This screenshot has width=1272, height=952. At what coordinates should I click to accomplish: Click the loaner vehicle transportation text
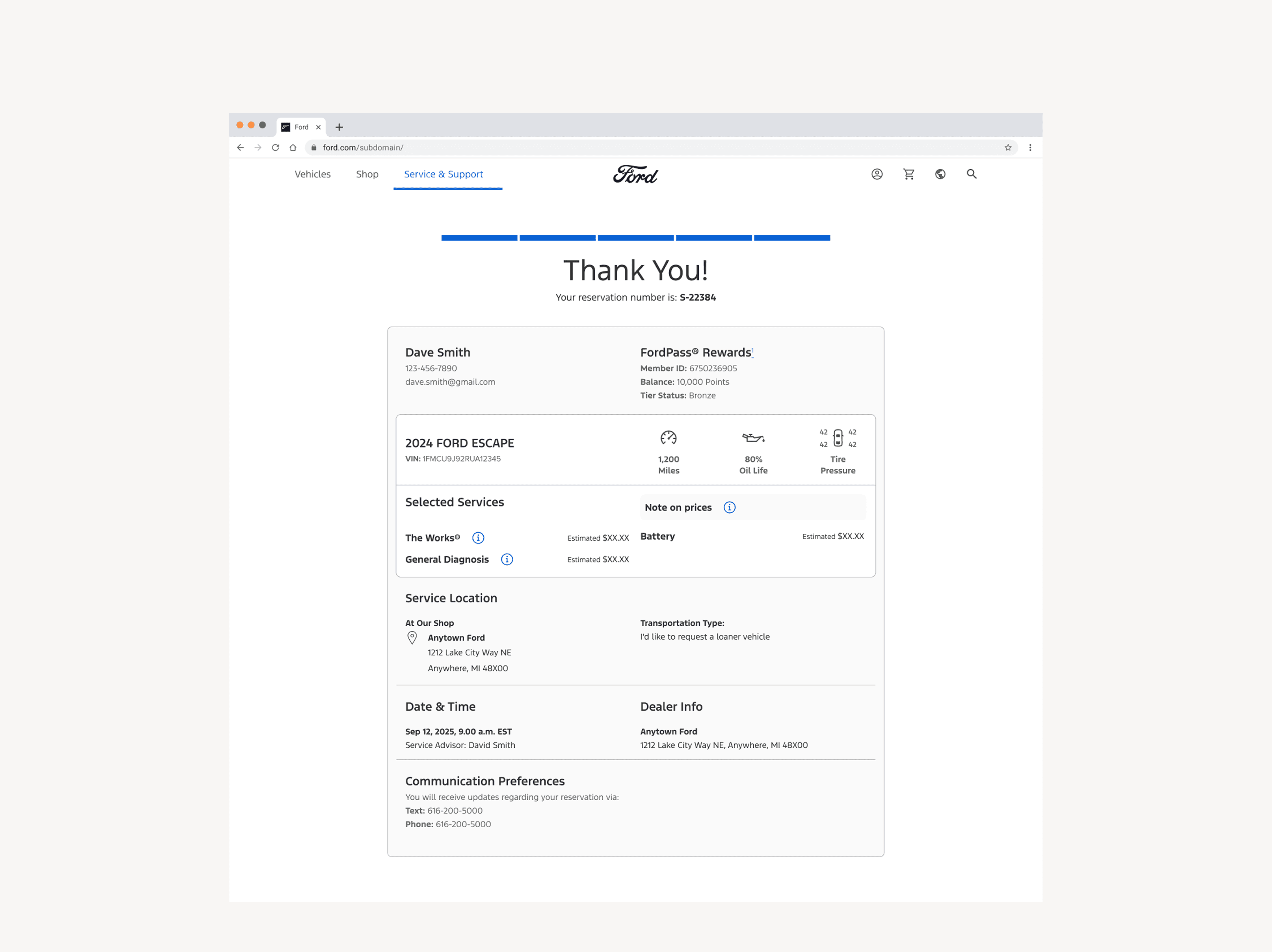[705, 637]
